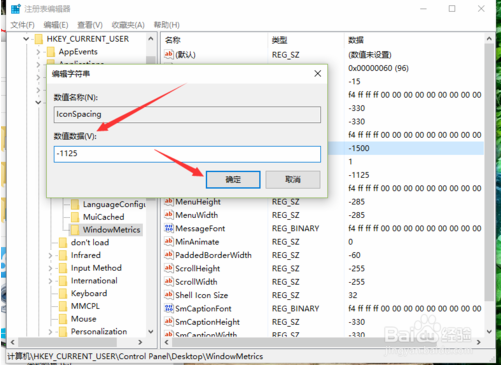The image size is (501, 365).
Task: Open the 收藏夹(A) menu
Action: click(128, 25)
